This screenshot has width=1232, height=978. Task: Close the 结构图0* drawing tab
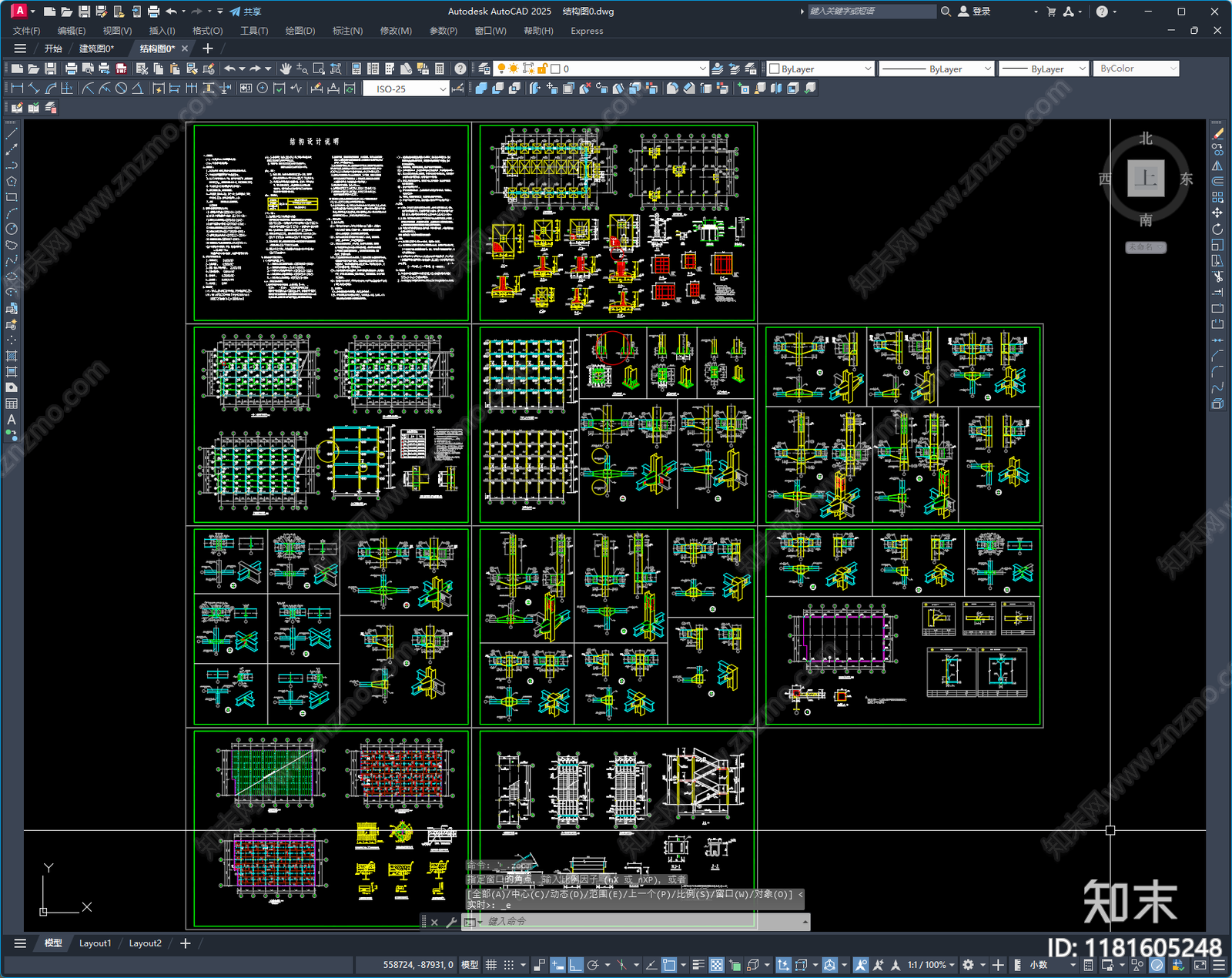[x=185, y=49]
